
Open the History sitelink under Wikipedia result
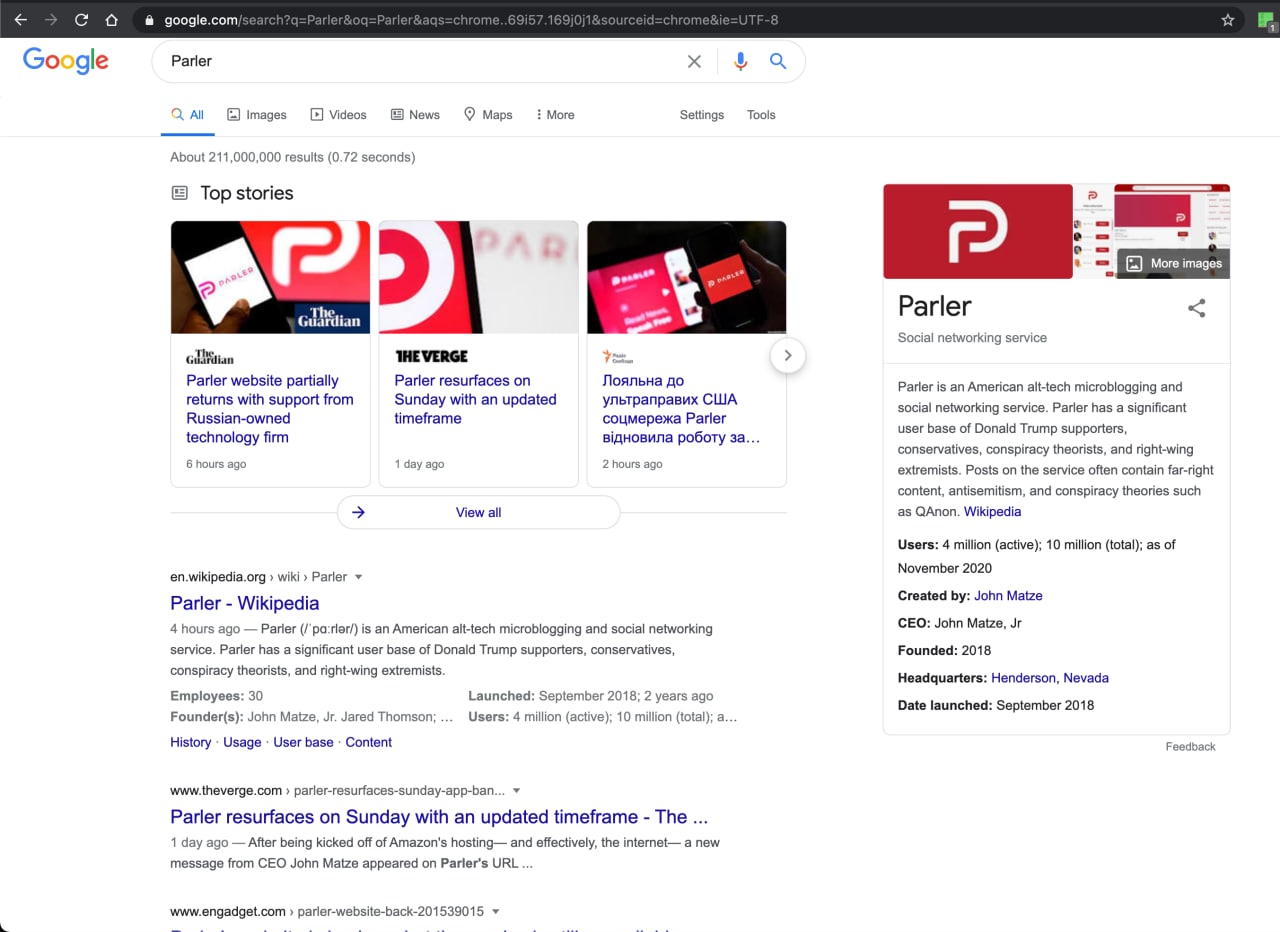point(190,742)
